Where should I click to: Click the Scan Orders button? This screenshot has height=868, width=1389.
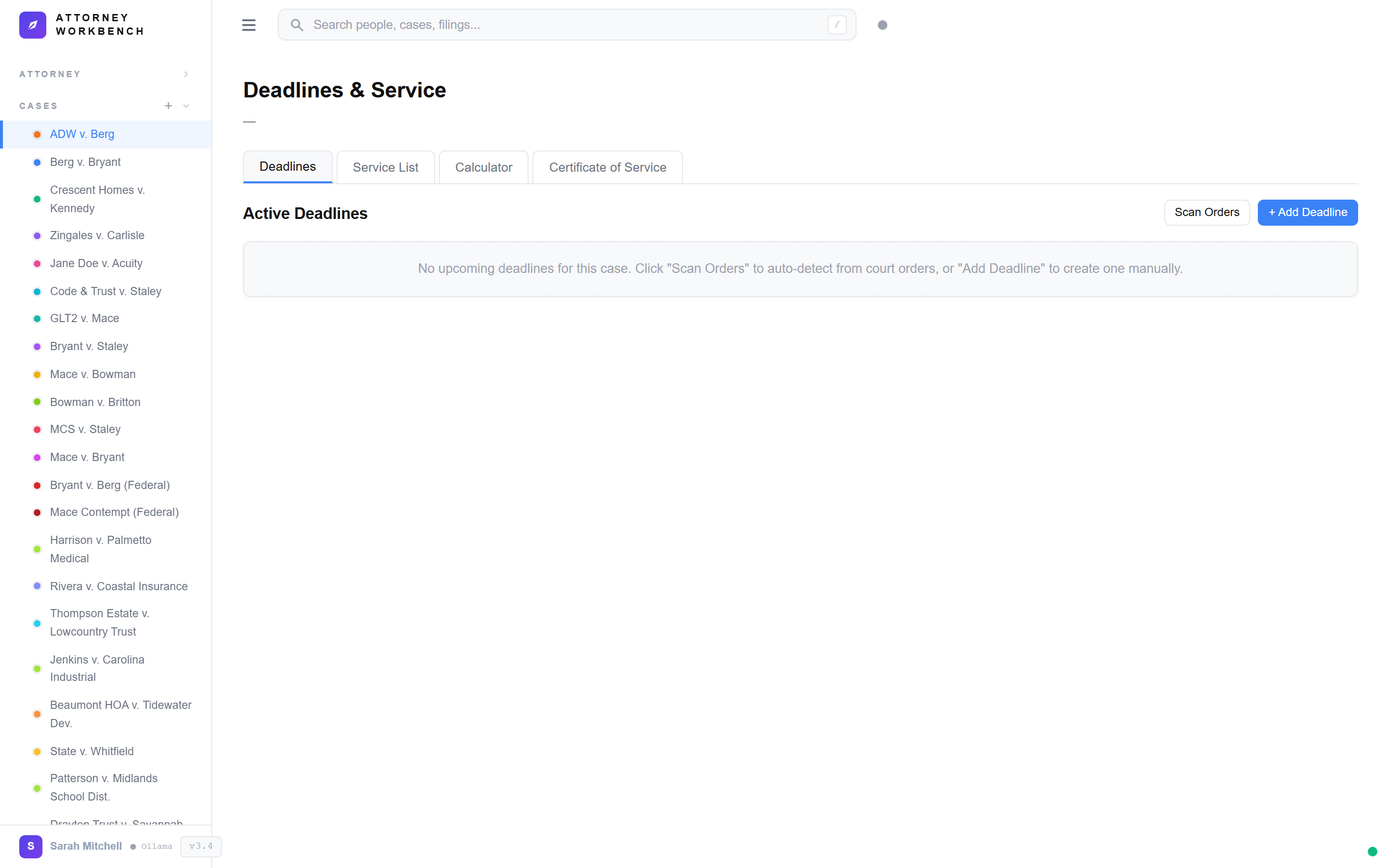1206,212
